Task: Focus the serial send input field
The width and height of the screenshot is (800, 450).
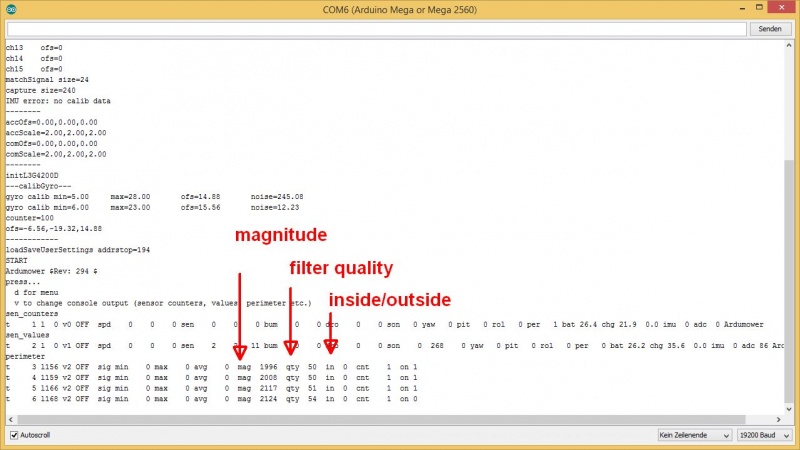Action: (x=377, y=29)
